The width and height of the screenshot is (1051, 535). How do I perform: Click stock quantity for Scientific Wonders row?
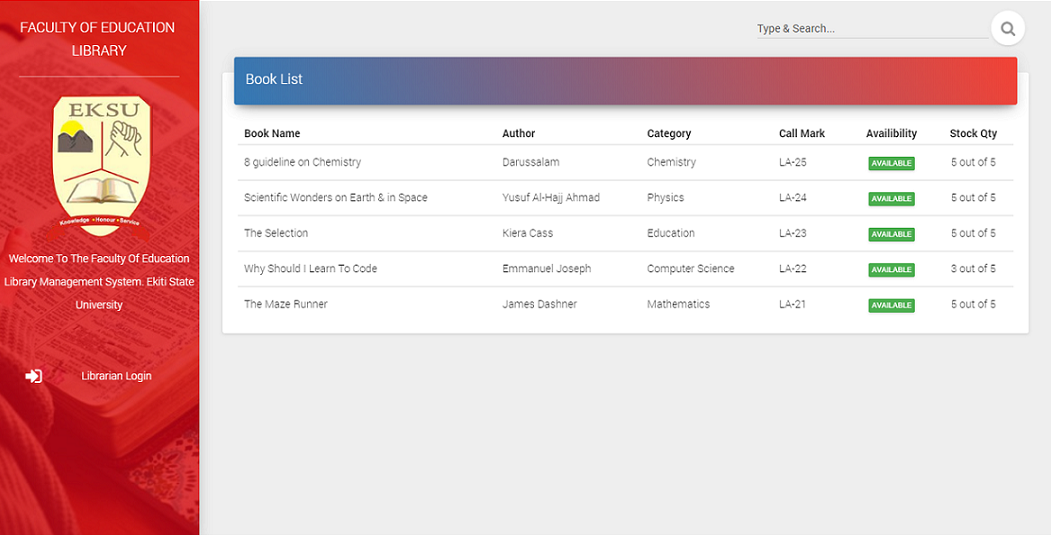pos(973,198)
